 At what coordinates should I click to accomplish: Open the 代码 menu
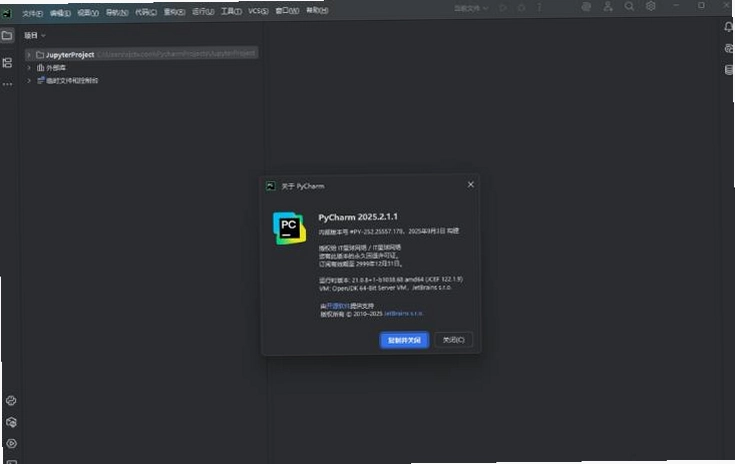coord(146,12)
